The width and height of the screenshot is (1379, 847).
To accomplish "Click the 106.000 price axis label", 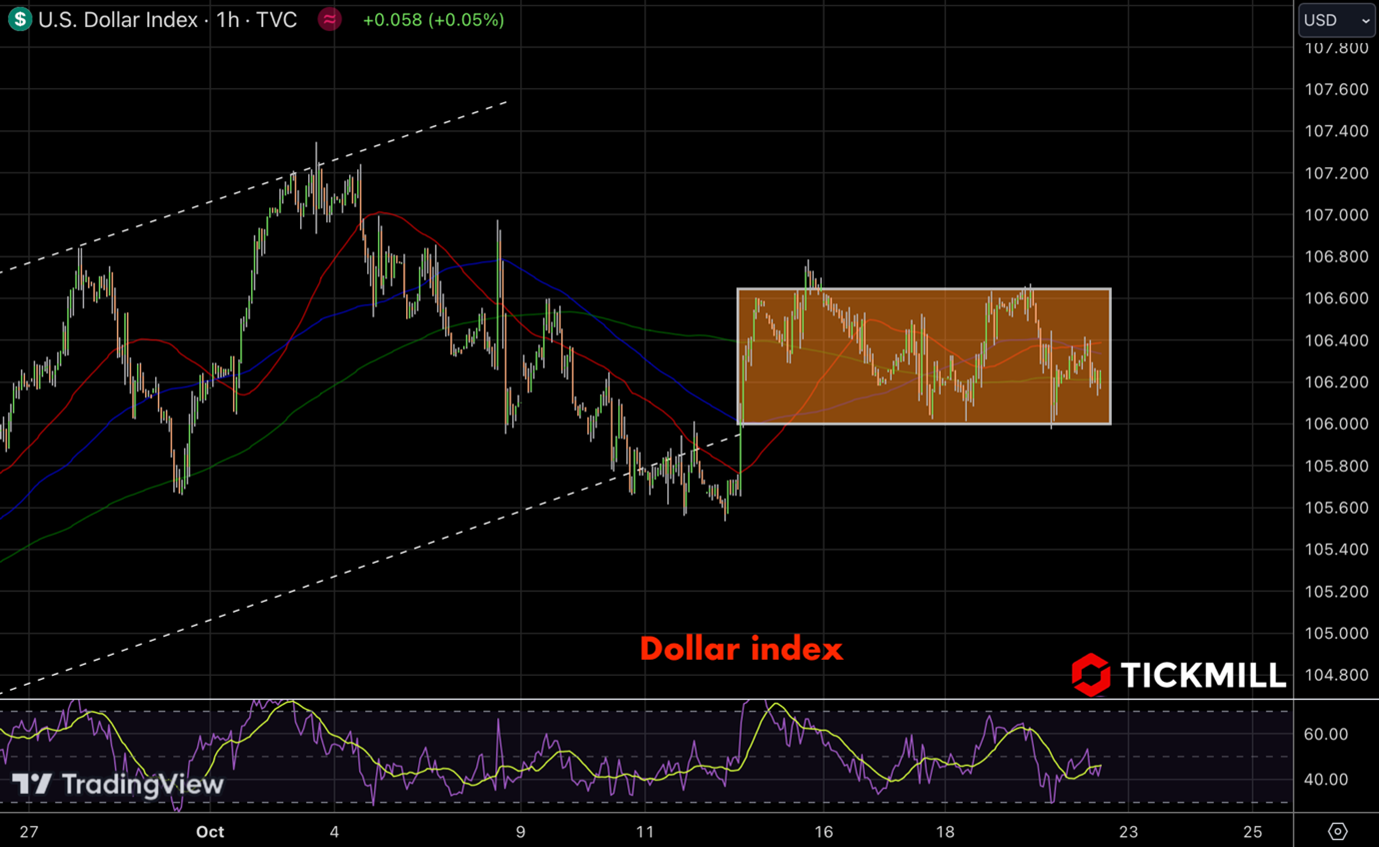I will pyautogui.click(x=1335, y=424).
